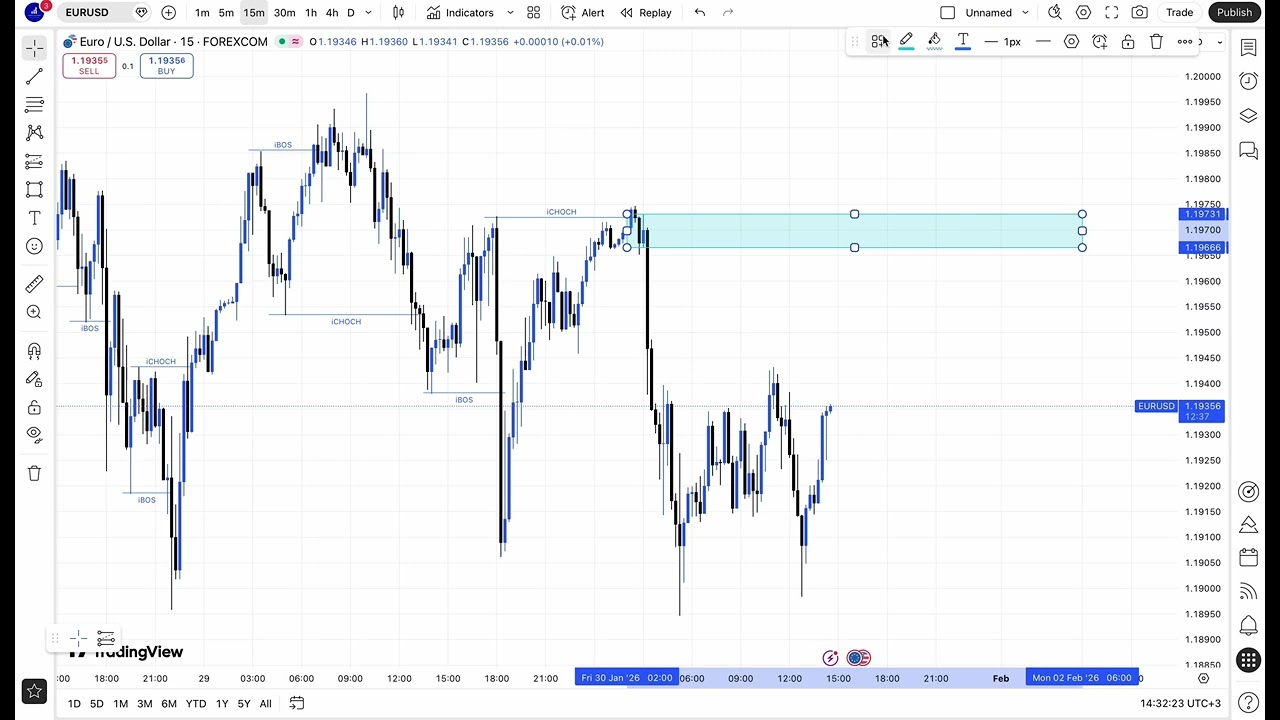This screenshot has height=720, width=1280.
Task: Open the candlestick chart type menu
Action: pos(399,12)
